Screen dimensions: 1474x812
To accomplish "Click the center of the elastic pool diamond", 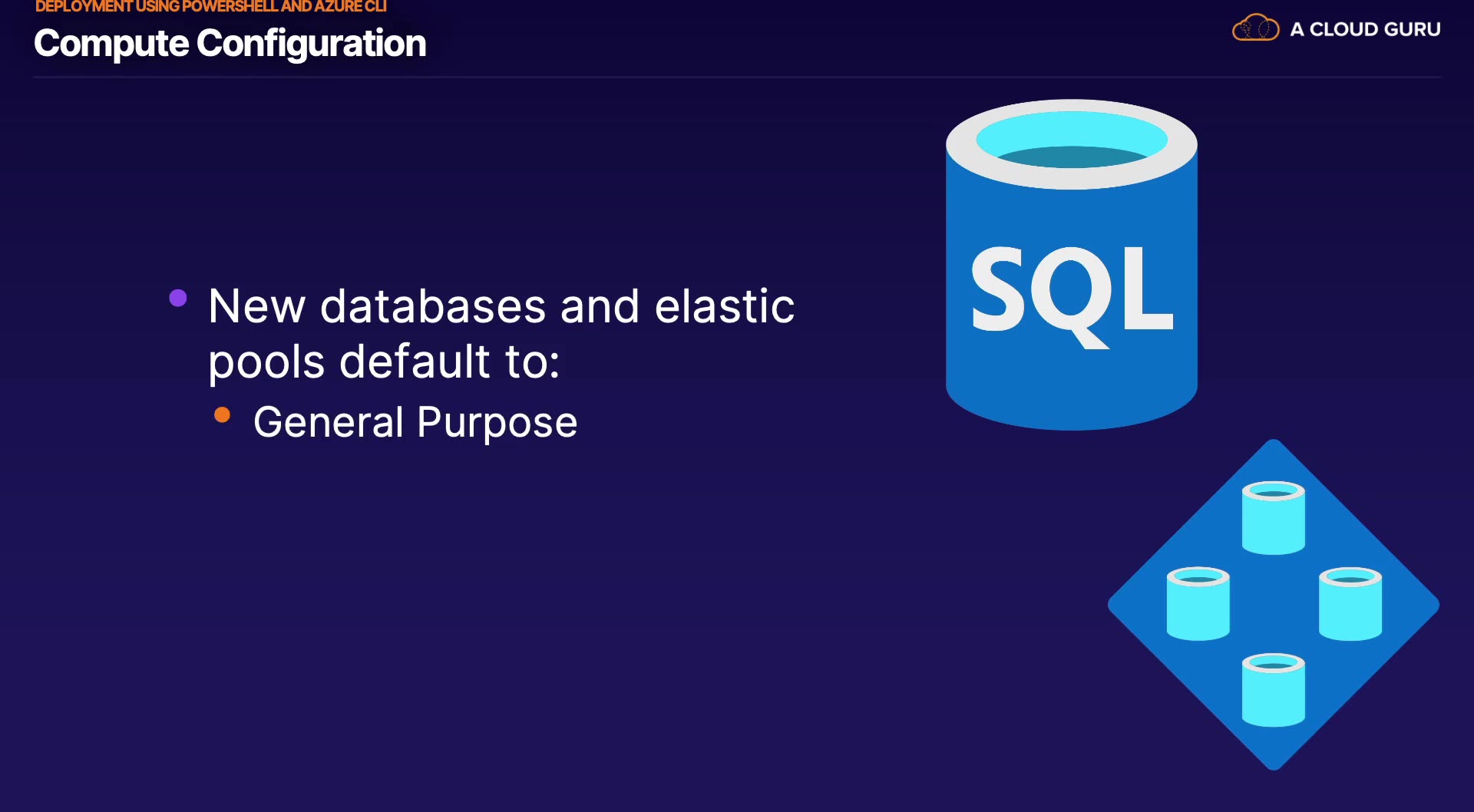I will point(1274,605).
